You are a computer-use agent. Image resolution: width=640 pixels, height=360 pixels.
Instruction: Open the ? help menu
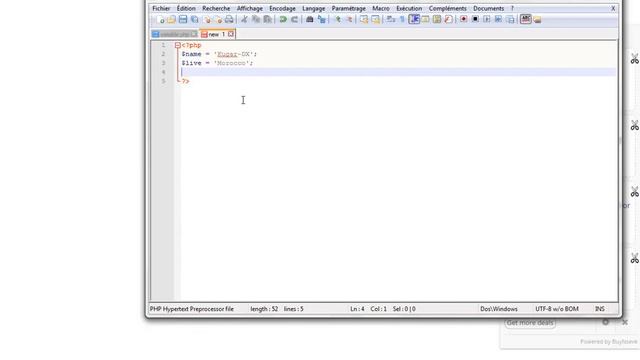tap(512, 8)
